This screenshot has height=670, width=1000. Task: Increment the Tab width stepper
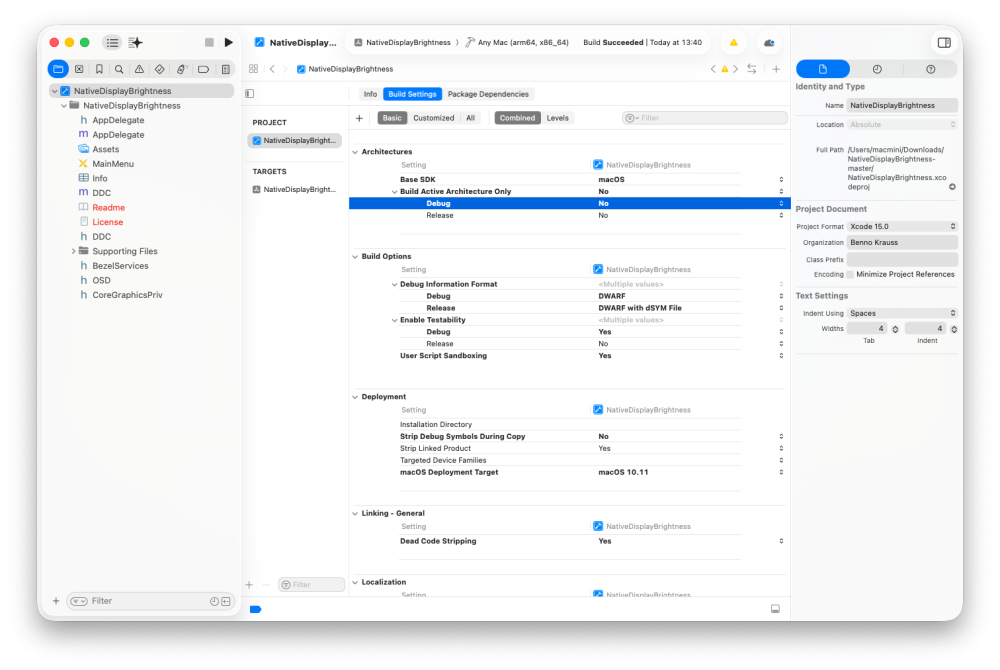point(895,326)
